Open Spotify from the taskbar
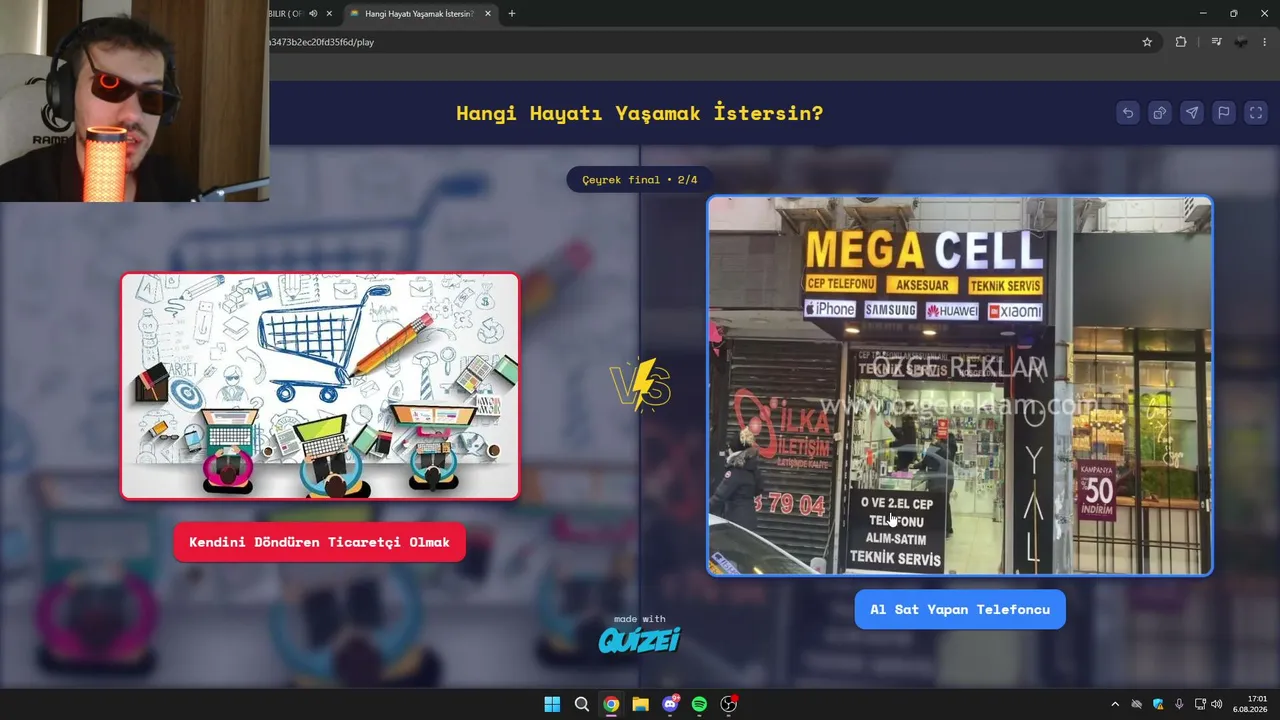The height and width of the screenshot is (720, 1280). tap(700, 704)
